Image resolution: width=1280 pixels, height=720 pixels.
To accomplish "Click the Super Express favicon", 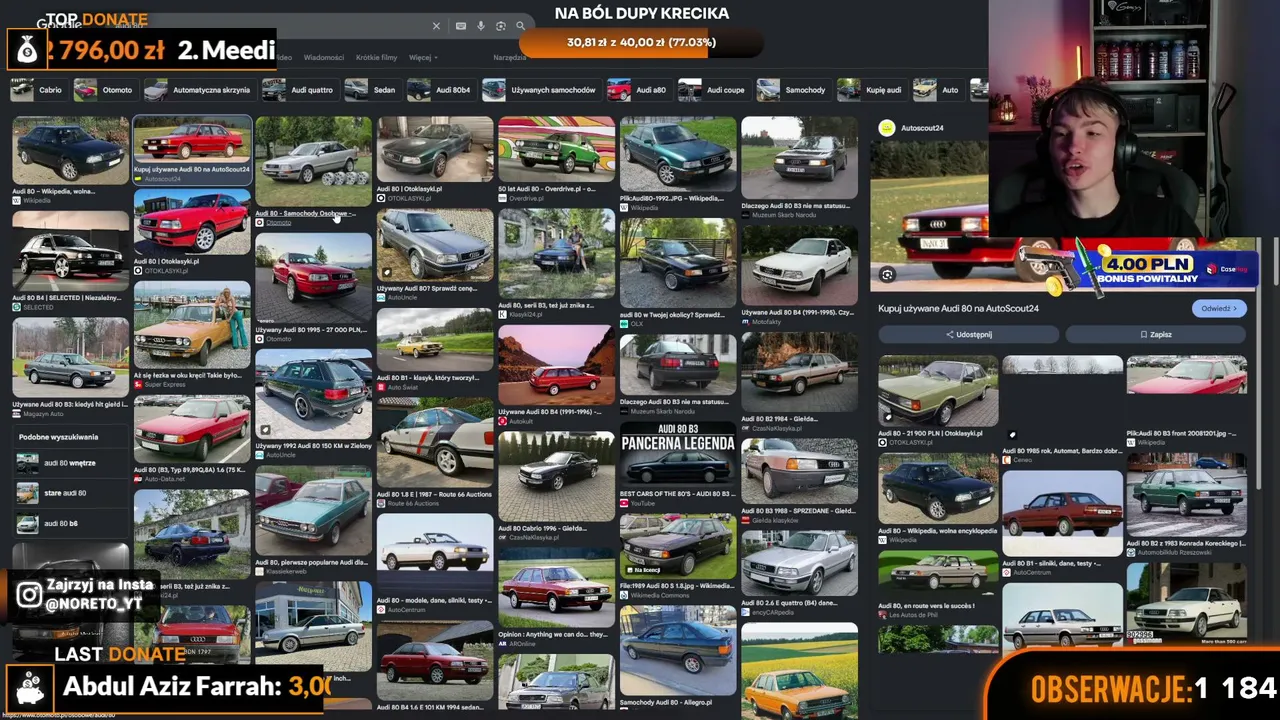I will click(138, 384).
